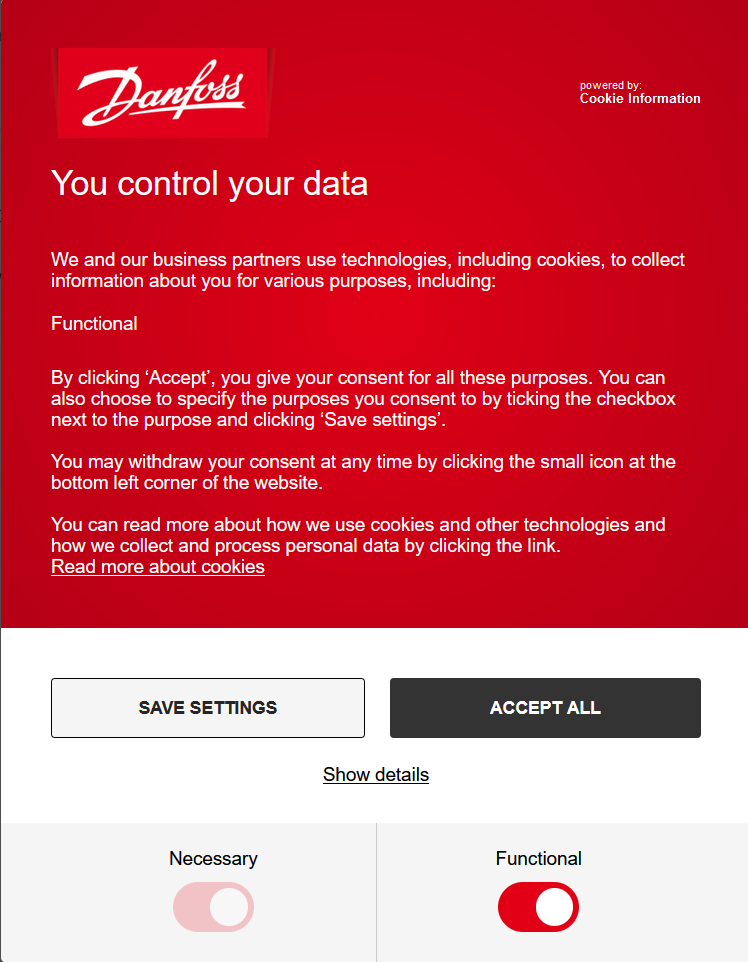Screen dimensions: 748x962
Task: Expand the 'Show details' section
Action: [x=376, y=775]
